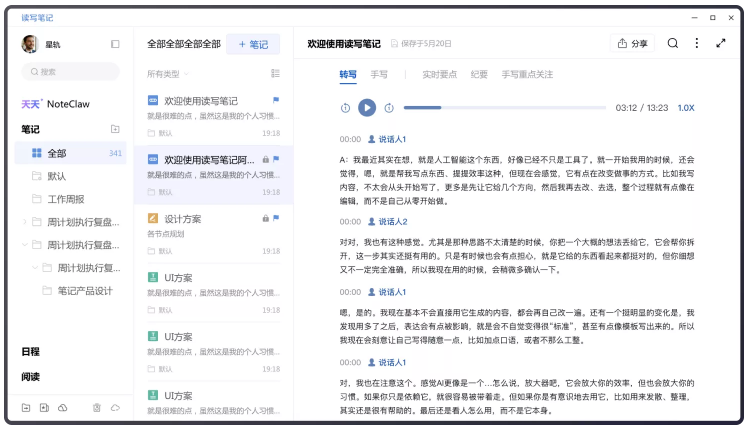Screen dimensions: 747x429
Task: Open the 实时要点 tab
Action: tap(440, 74)
